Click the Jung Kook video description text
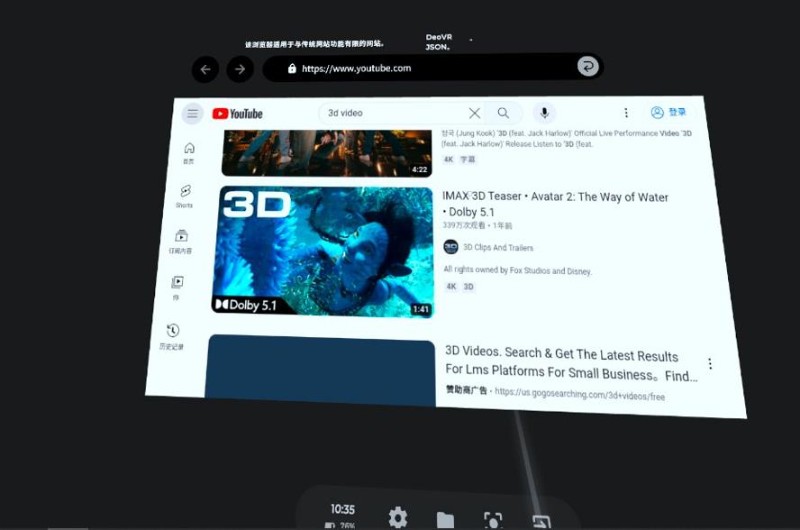This screenshot has height=530, width=800. pyautogui.click(x=566, y=138)
